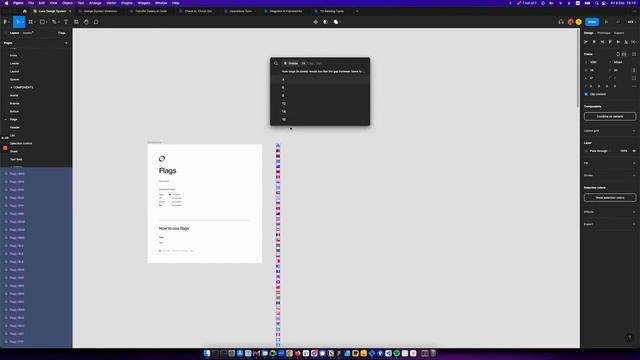Screen dimensions: 640x360
Task: Open the Arrange menu
Action: click(95, 3)
